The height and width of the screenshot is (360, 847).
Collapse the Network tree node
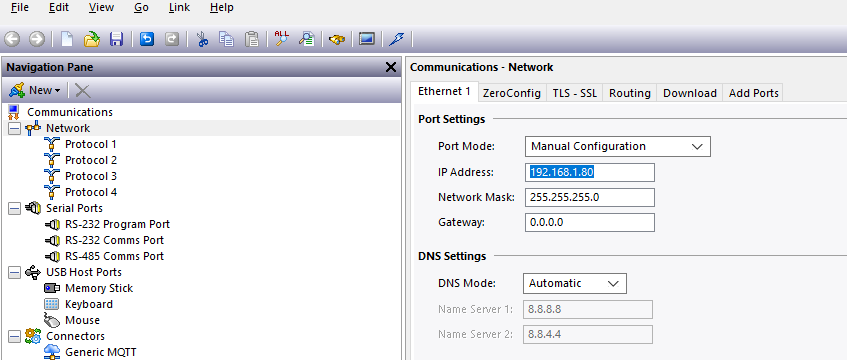pyautogui.click(x=15, y=129)
